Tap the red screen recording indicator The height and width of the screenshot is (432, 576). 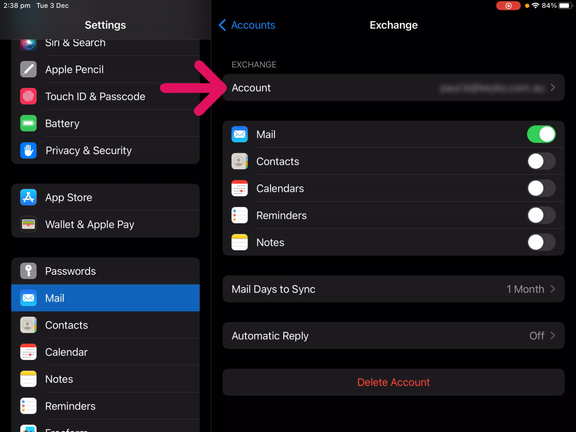508,6
